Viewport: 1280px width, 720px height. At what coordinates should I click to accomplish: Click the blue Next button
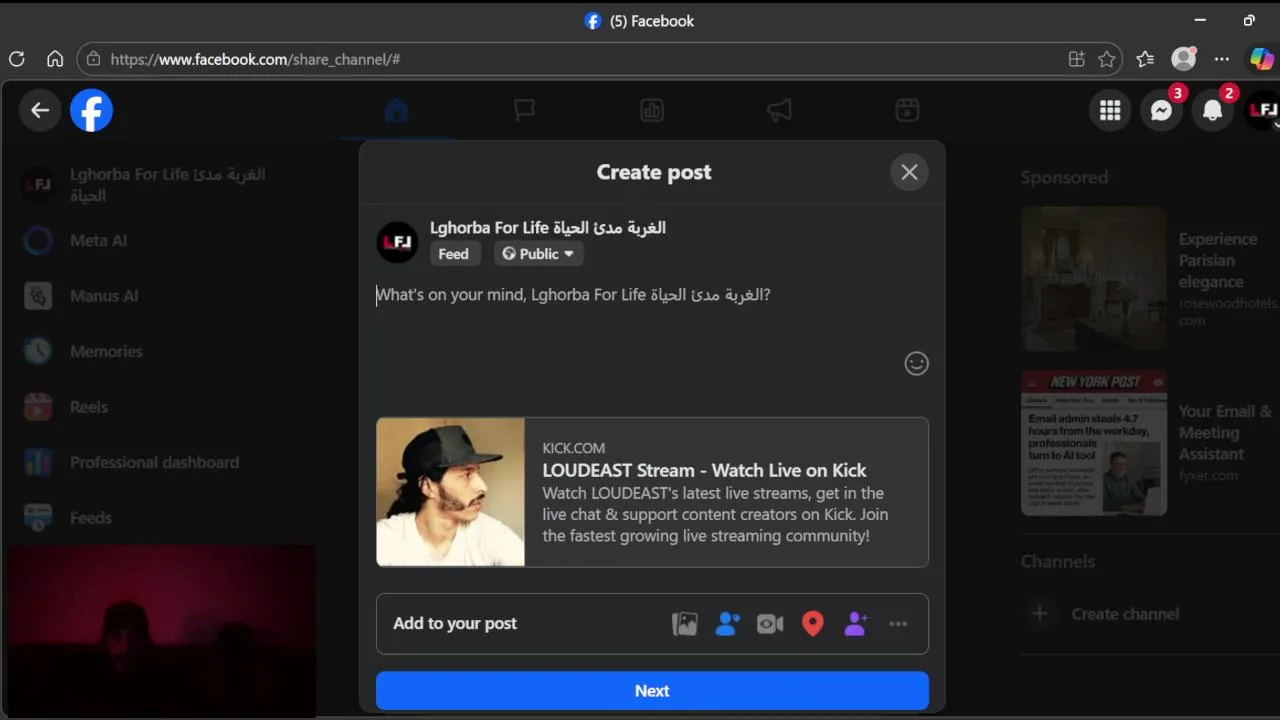[x=652, y=691]
